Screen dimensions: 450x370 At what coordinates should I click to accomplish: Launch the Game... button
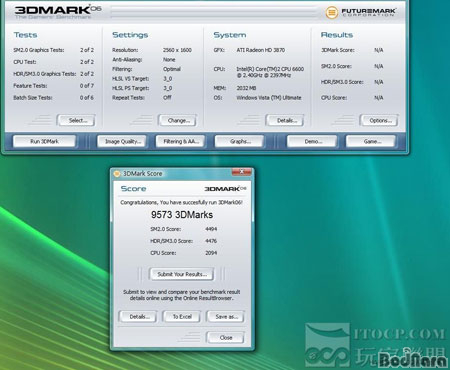[371, 141]
